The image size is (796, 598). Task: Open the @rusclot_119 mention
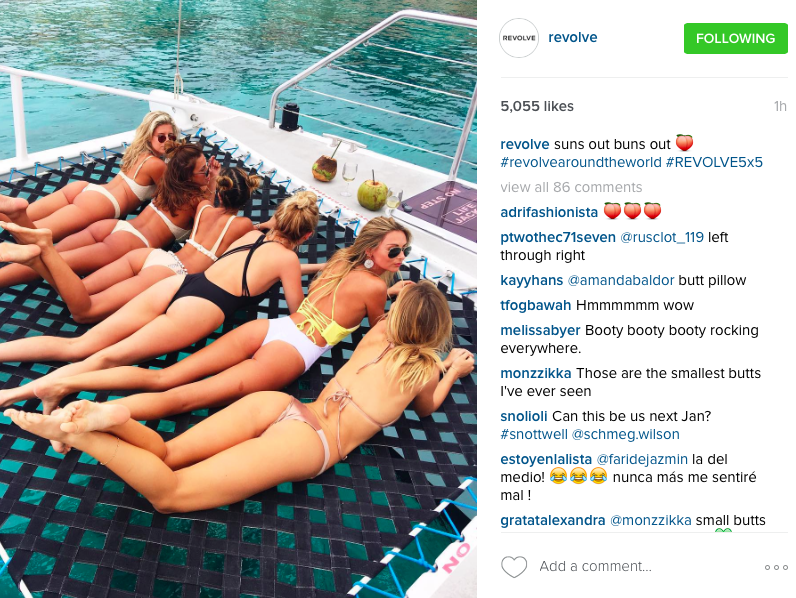click(x=662, y=237)
